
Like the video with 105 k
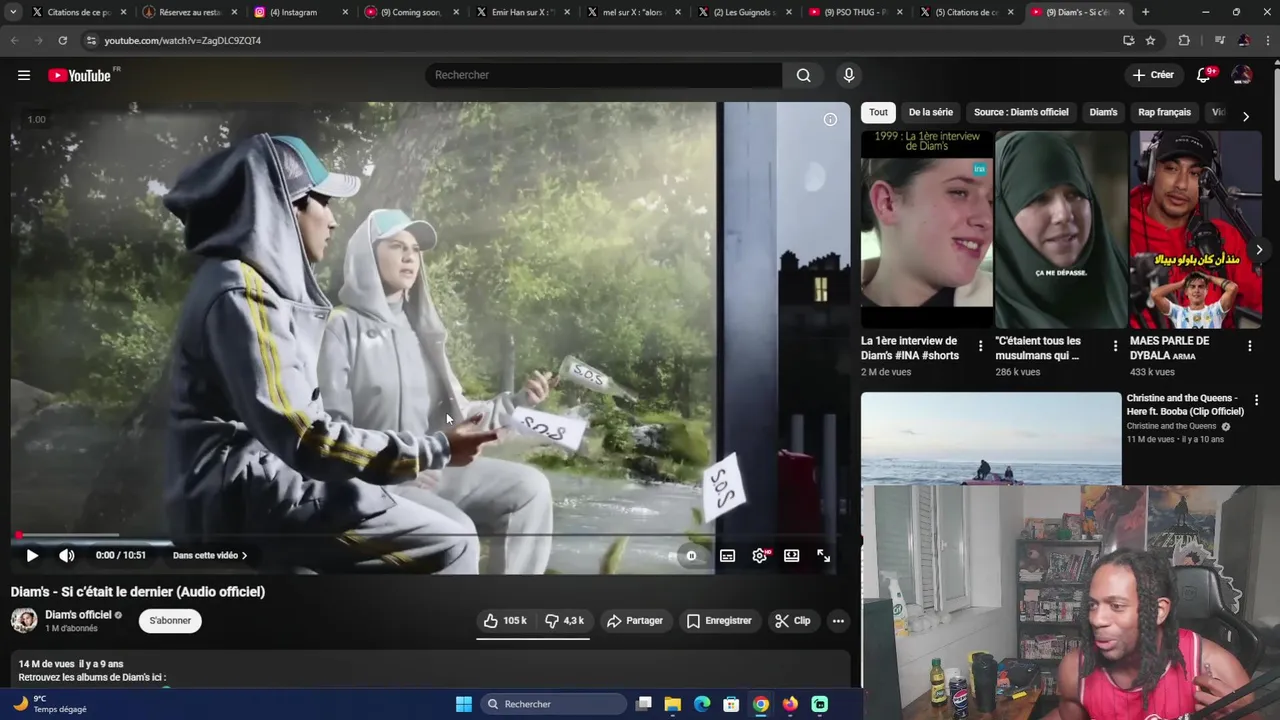tap(505, 621)
